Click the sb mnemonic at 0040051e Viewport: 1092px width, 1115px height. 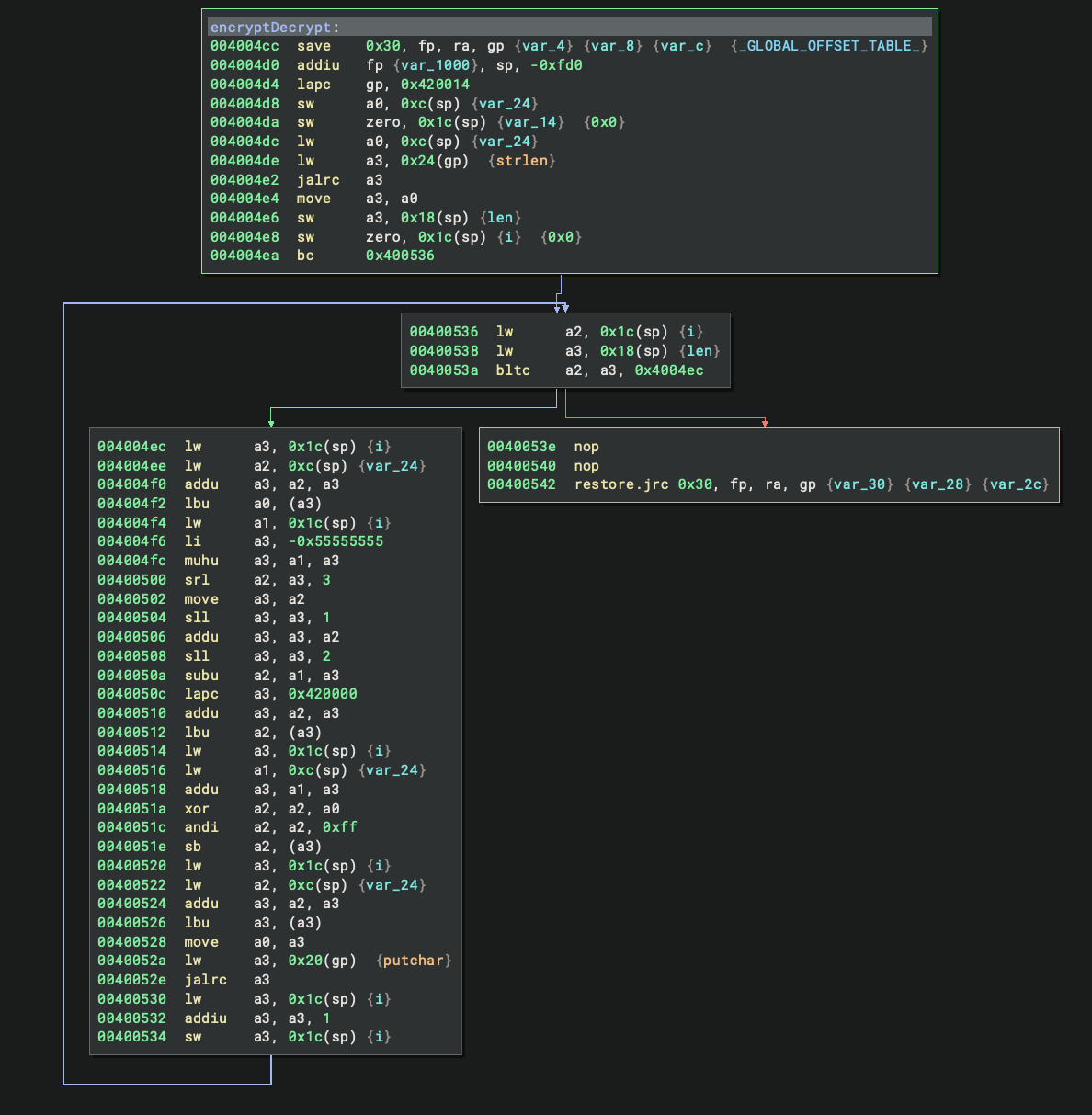pos(193,847)
